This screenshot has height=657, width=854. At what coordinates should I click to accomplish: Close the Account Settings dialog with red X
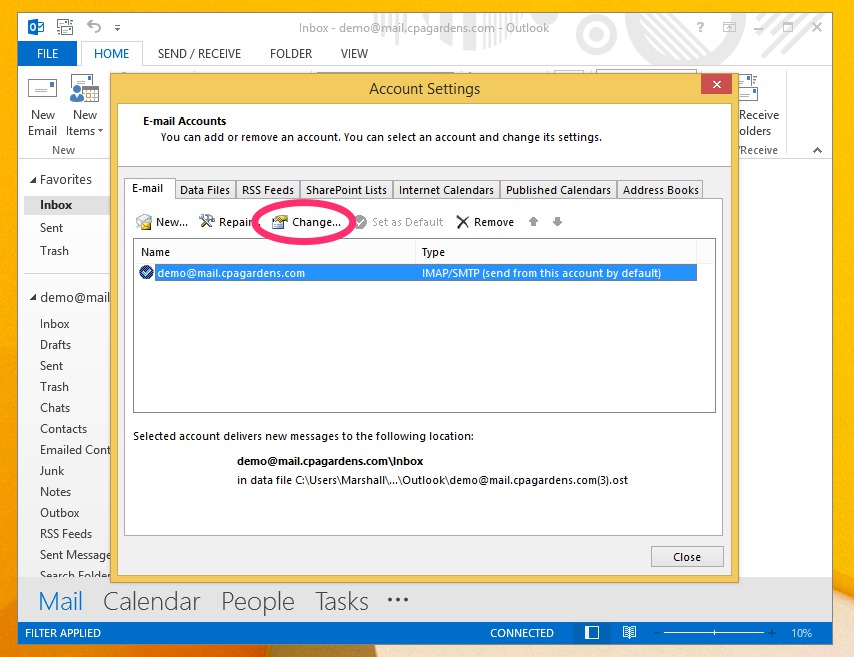tap(716, 84)
